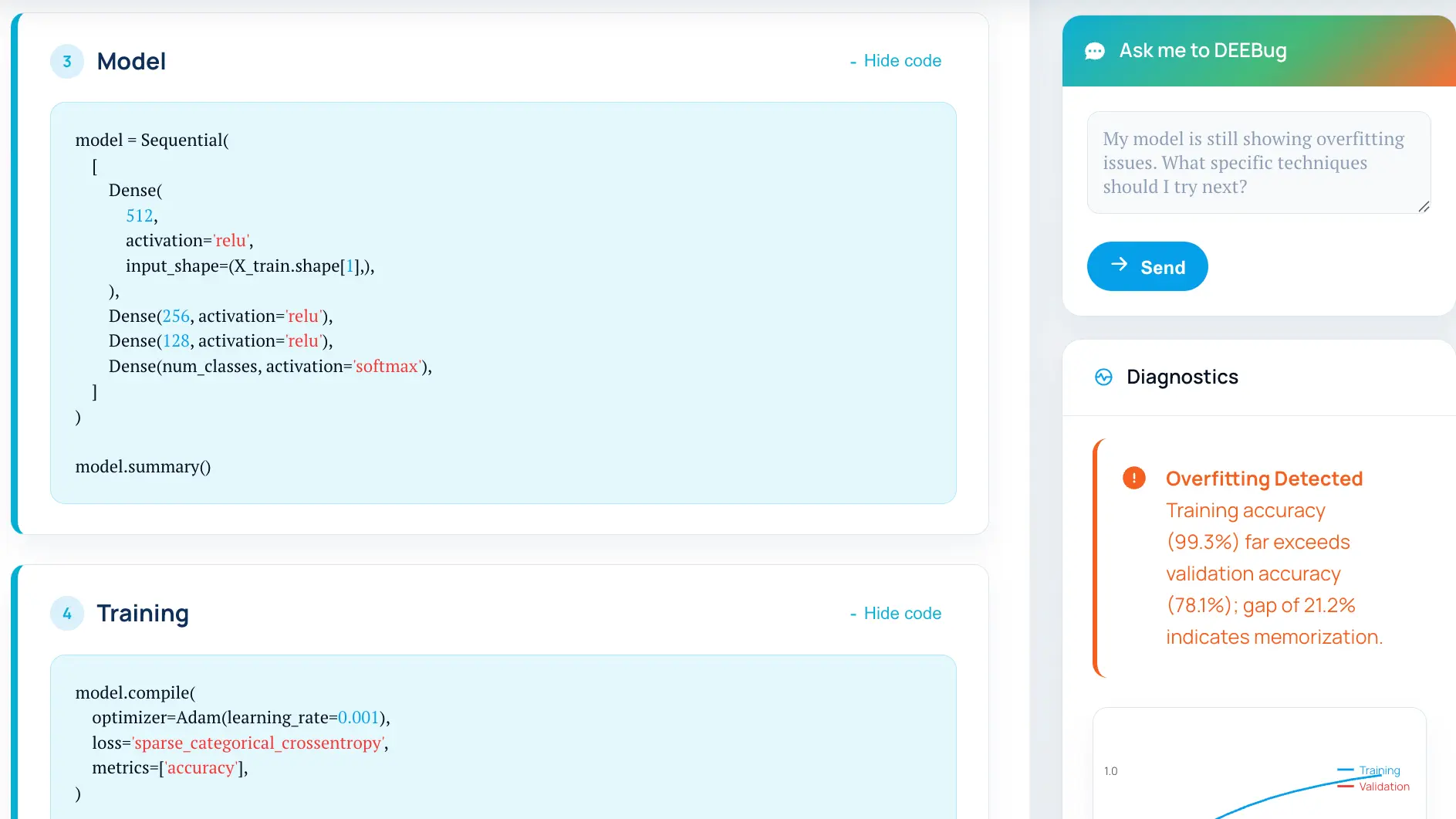Click the step 3 number badge
This screenshot has width=1456, height=819.
(67, 62)
